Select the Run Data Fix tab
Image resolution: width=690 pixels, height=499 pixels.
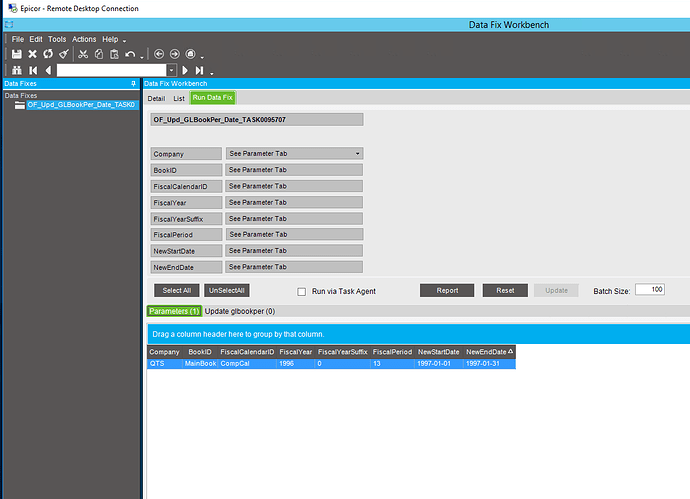coord(213,98)
